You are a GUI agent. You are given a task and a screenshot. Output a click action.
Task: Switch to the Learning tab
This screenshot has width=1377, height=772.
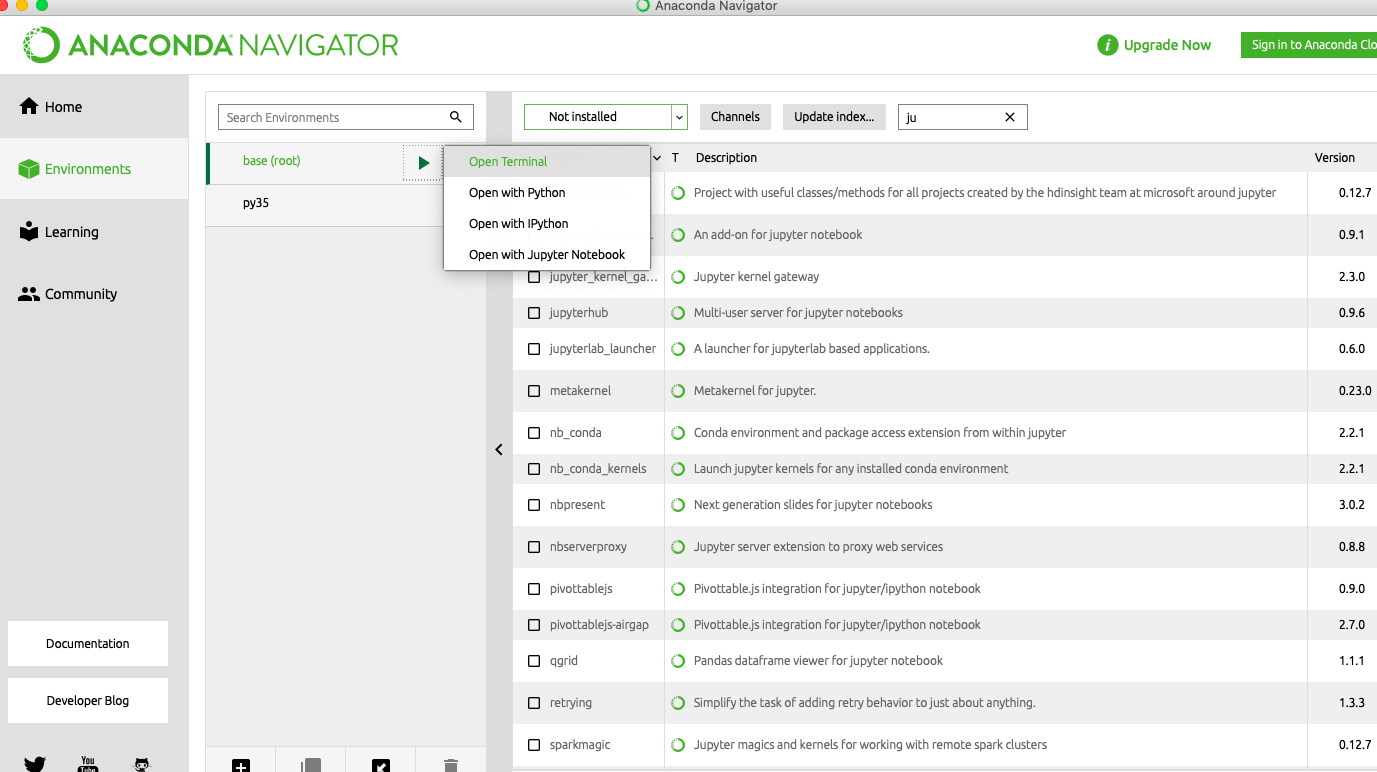[94, 232]
